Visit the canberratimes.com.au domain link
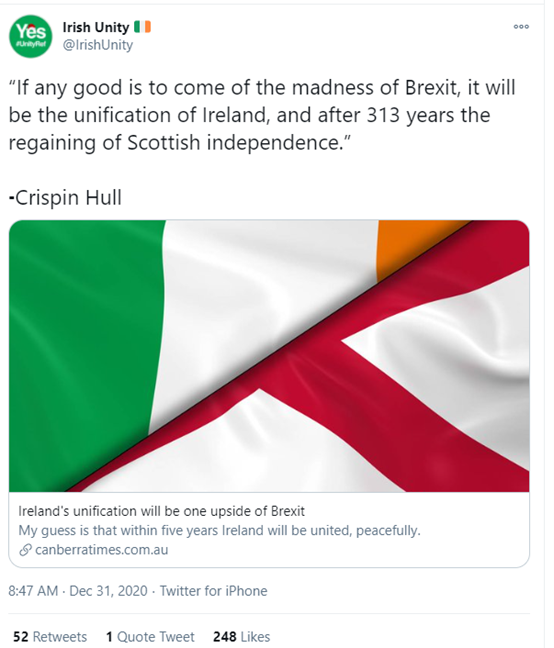The image size is (554, 648). (x=102, y=550)
